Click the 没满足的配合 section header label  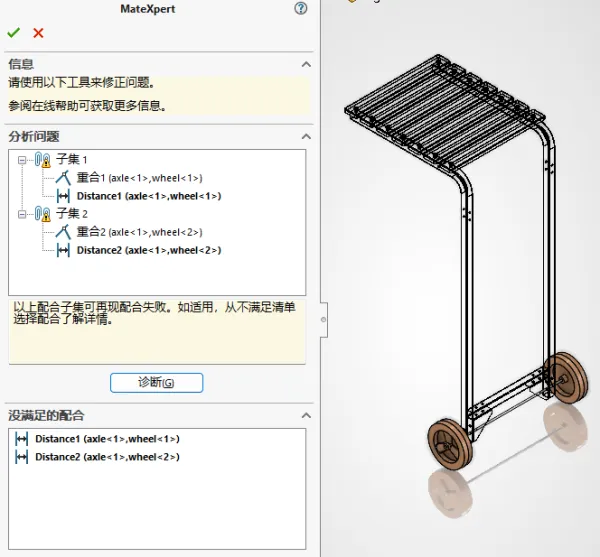(46, 415)
